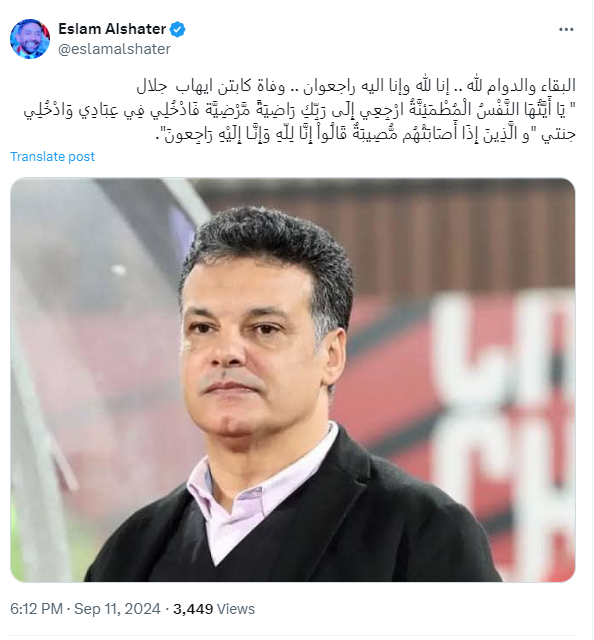Click the second line beginning يا أيتها النفس

click(x=299, y=109)
